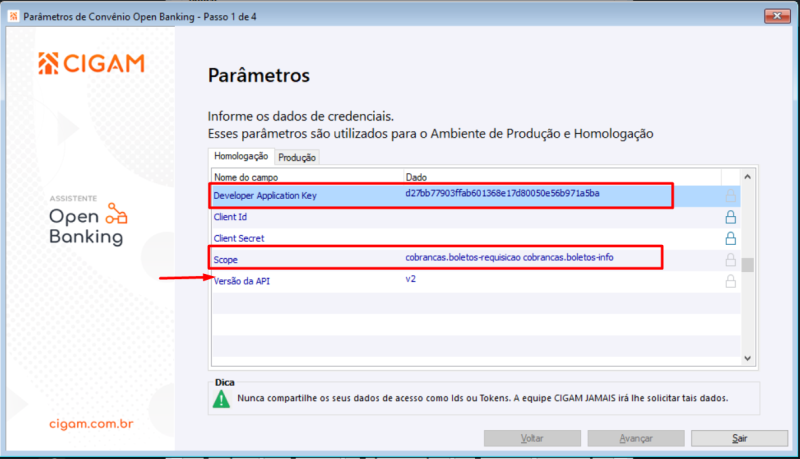Select the Client Secret field name

[x=239, y=238]
